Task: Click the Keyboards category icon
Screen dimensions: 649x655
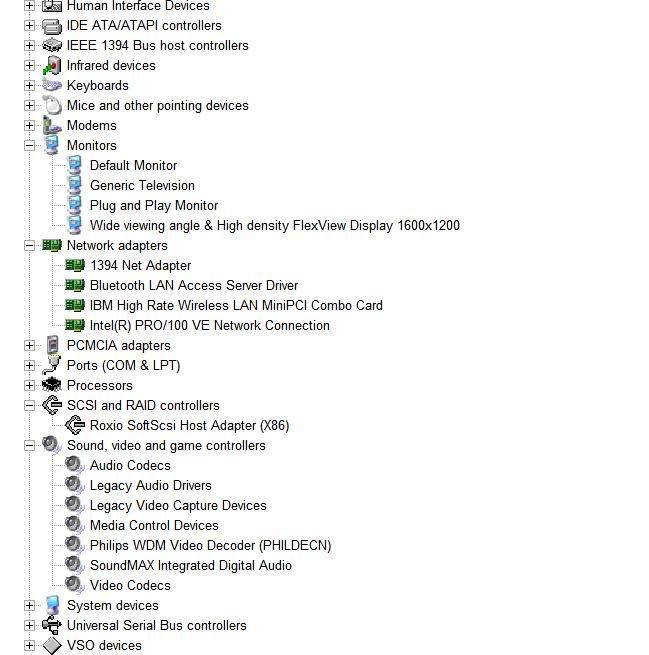Action: [52, 85]
